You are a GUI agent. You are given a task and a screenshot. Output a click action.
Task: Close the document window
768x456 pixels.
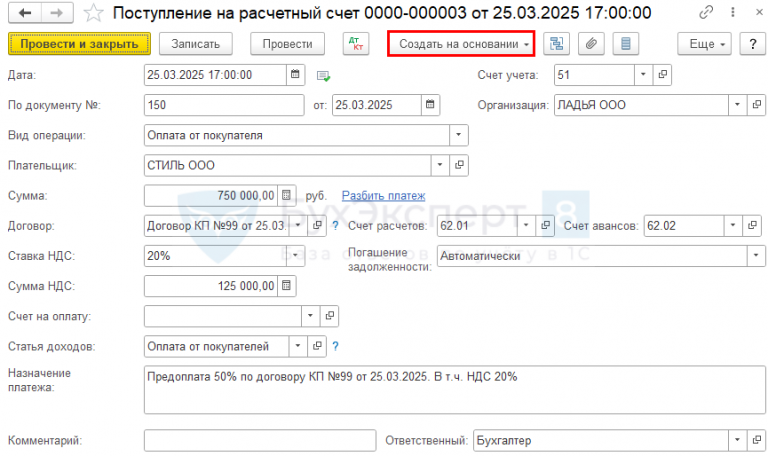(759, 13)
